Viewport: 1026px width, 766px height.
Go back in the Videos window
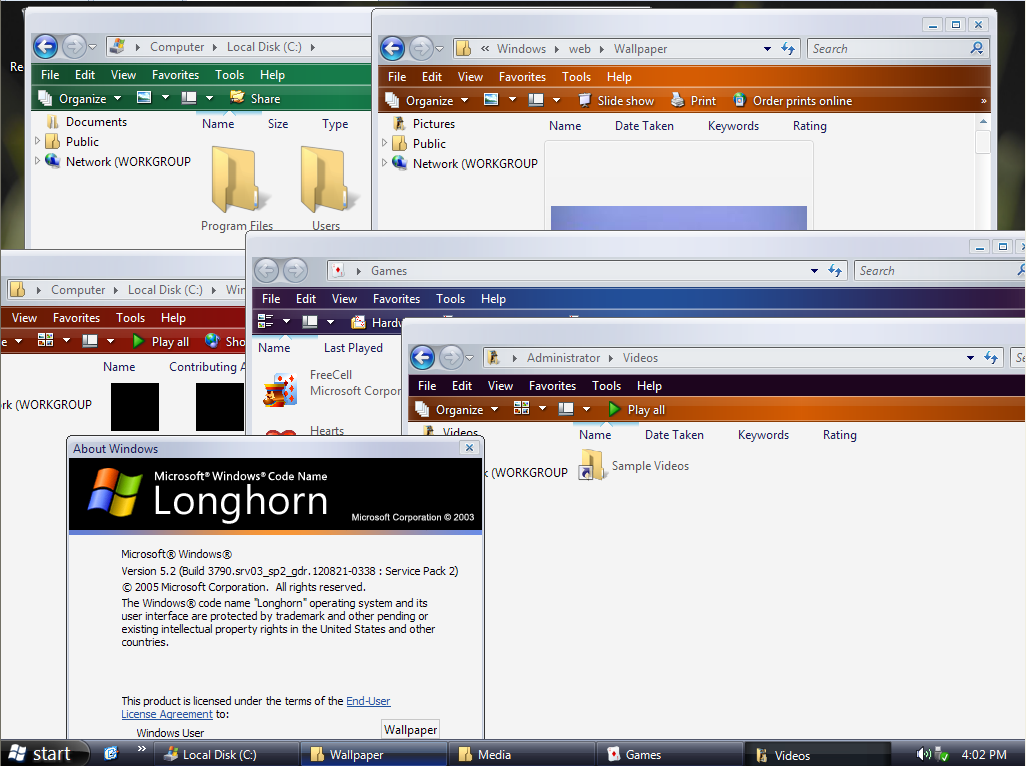coord(422,358)
